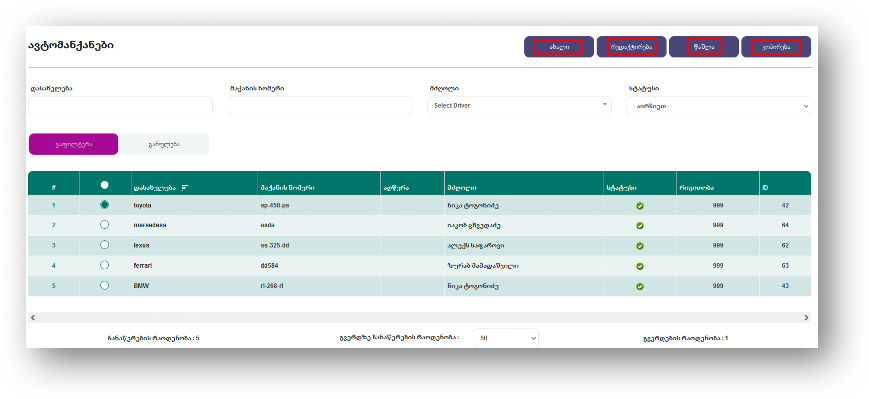
Task: Apply filter with the purple გაფილტვრა button
Action: [73, 144]
